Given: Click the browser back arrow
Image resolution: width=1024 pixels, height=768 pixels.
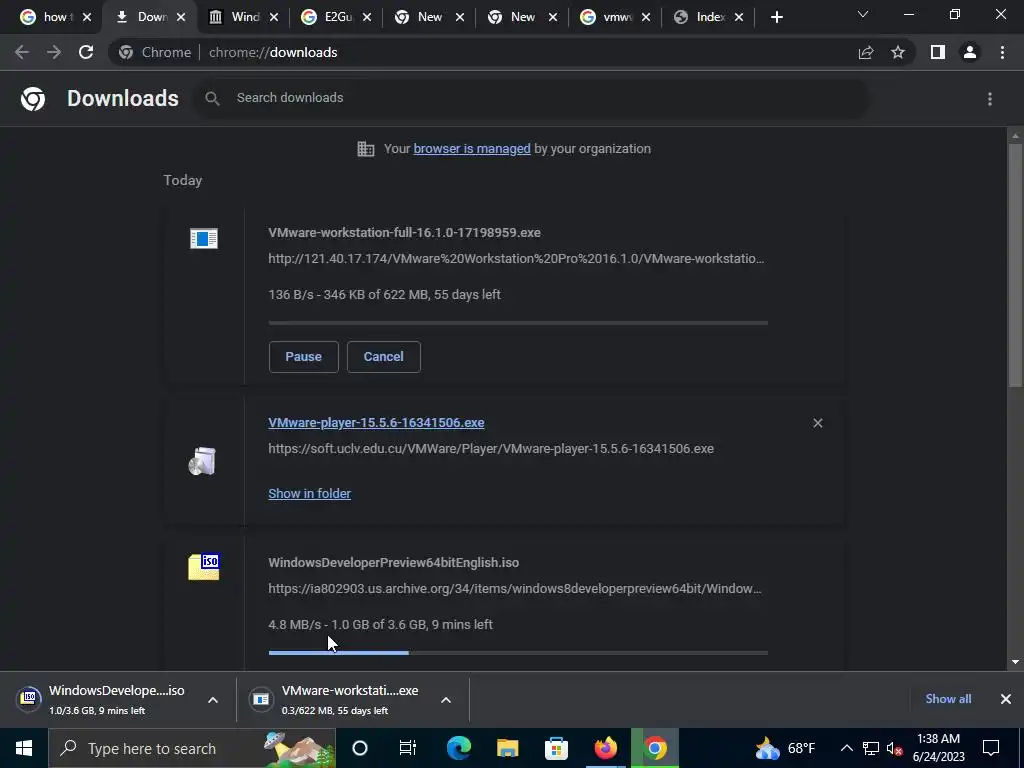Looking at the screenshot, I should coord(22,52).
